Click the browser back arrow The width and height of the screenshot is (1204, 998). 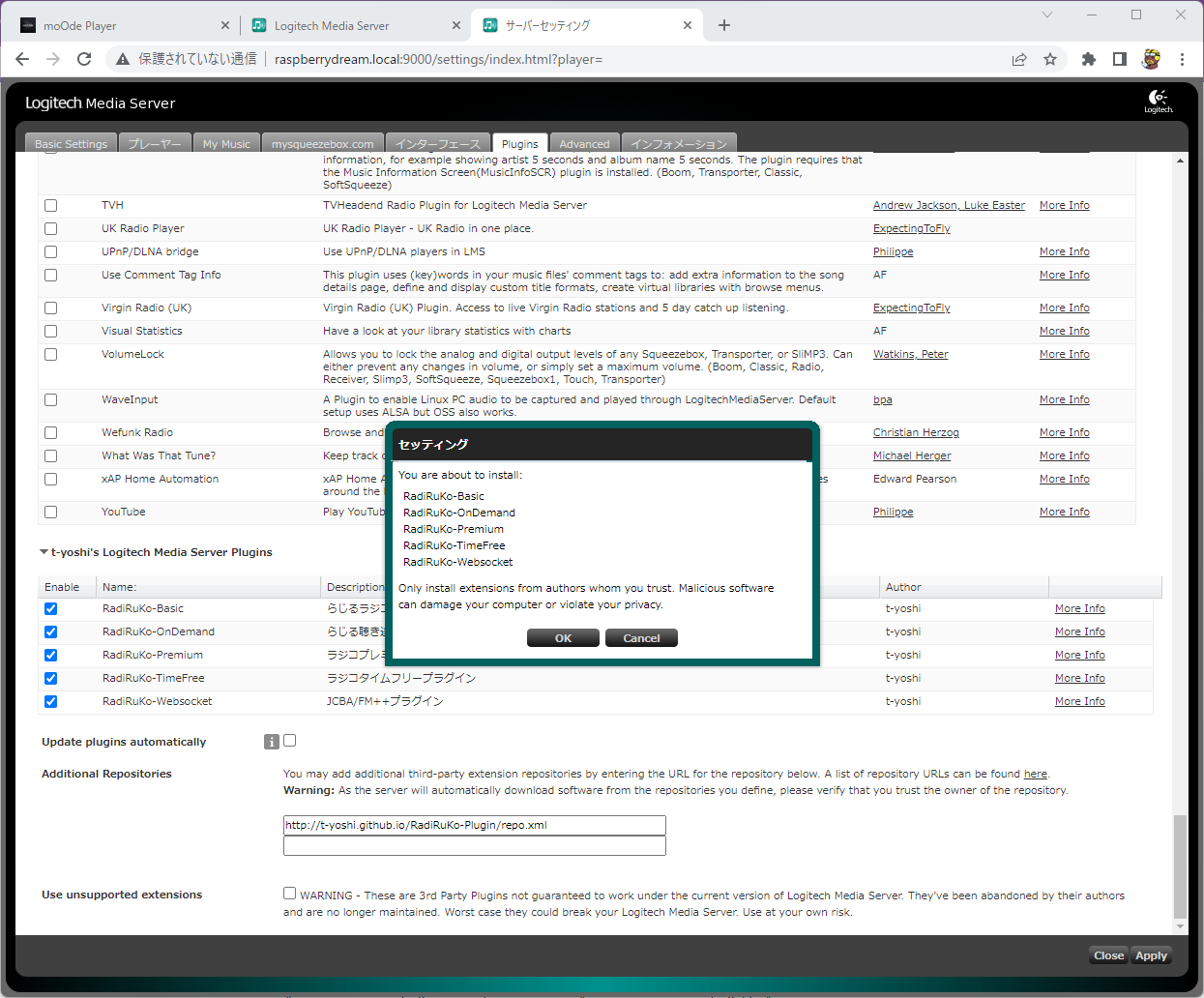pos(22,59)
